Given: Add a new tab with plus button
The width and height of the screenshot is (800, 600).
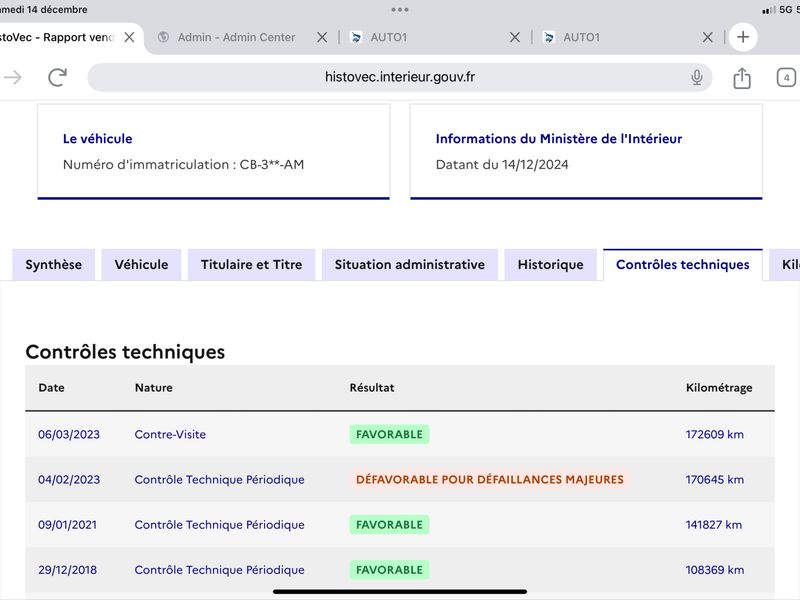Looking at the screenshot, I should (743, 37).
